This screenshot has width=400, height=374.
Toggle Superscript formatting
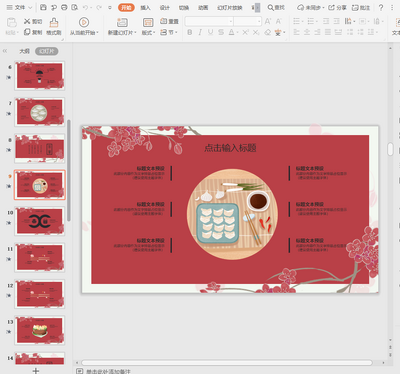[x=245, y=32]
